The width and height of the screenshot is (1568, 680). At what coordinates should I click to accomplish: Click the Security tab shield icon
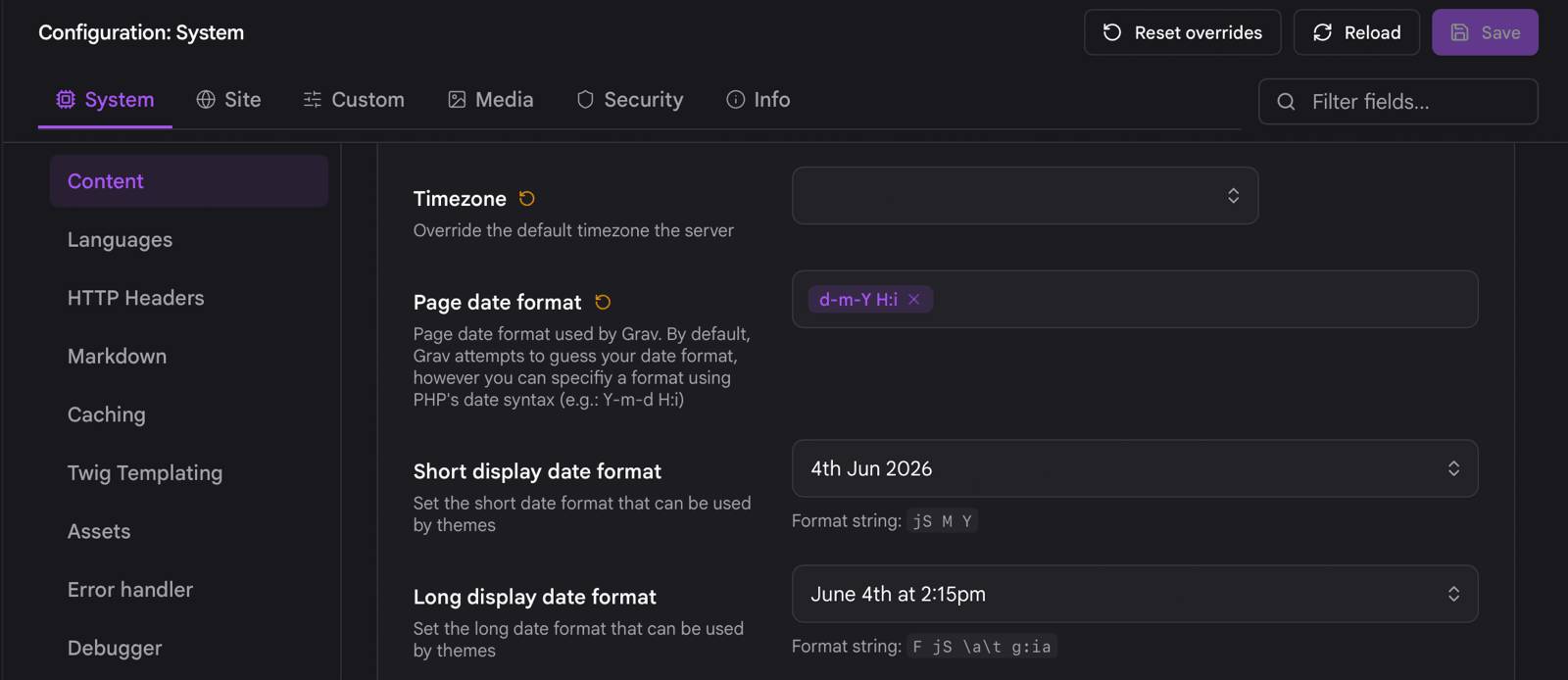click(585, 99)
